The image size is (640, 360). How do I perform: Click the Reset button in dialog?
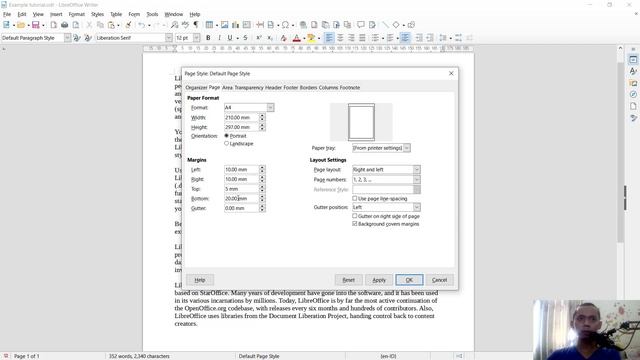point(348,280)
